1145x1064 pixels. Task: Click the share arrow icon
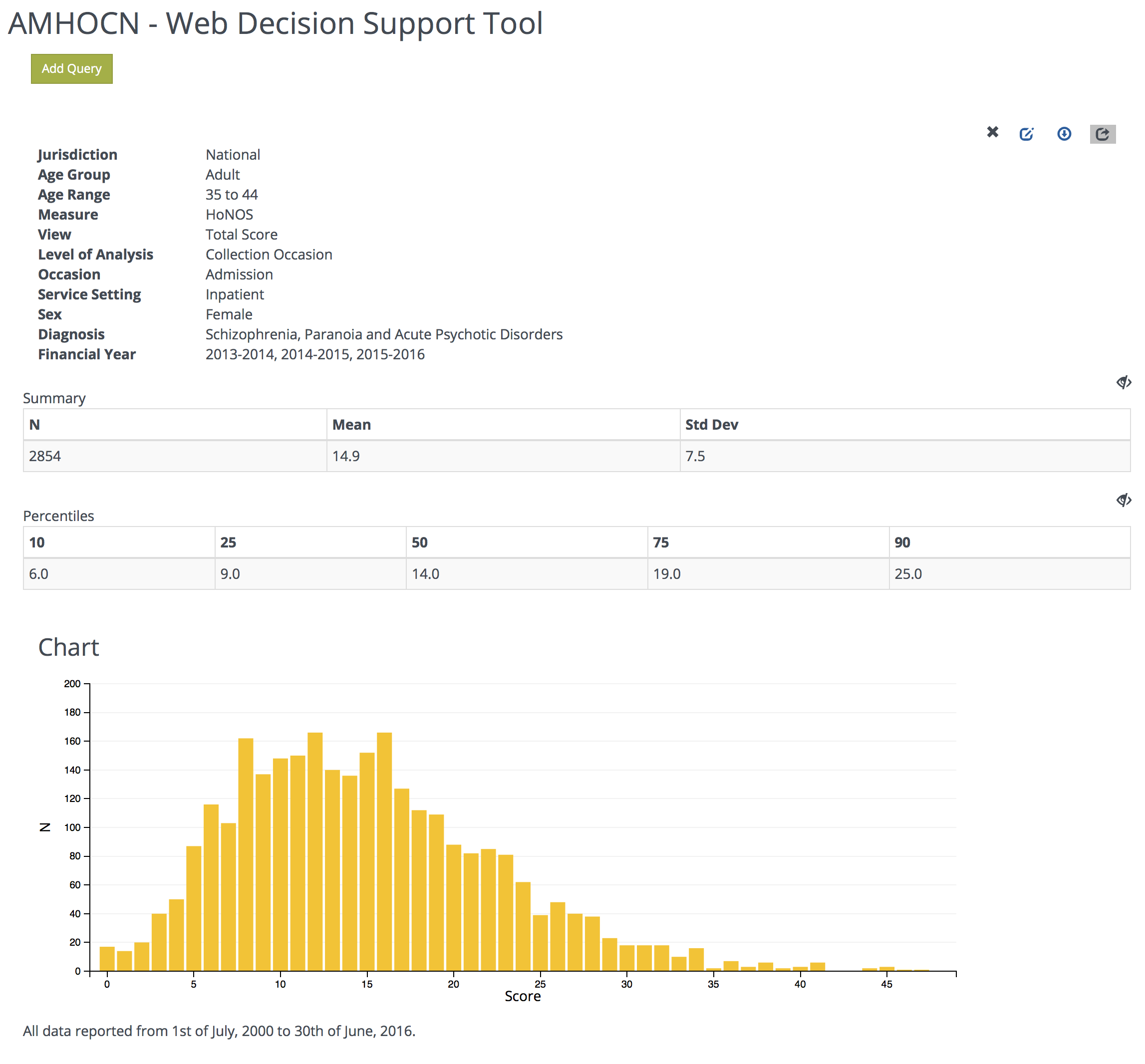coord(1103,134)
